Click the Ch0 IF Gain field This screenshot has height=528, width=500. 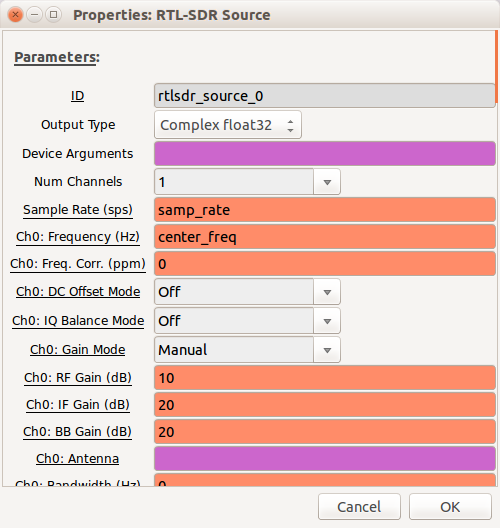325,405
